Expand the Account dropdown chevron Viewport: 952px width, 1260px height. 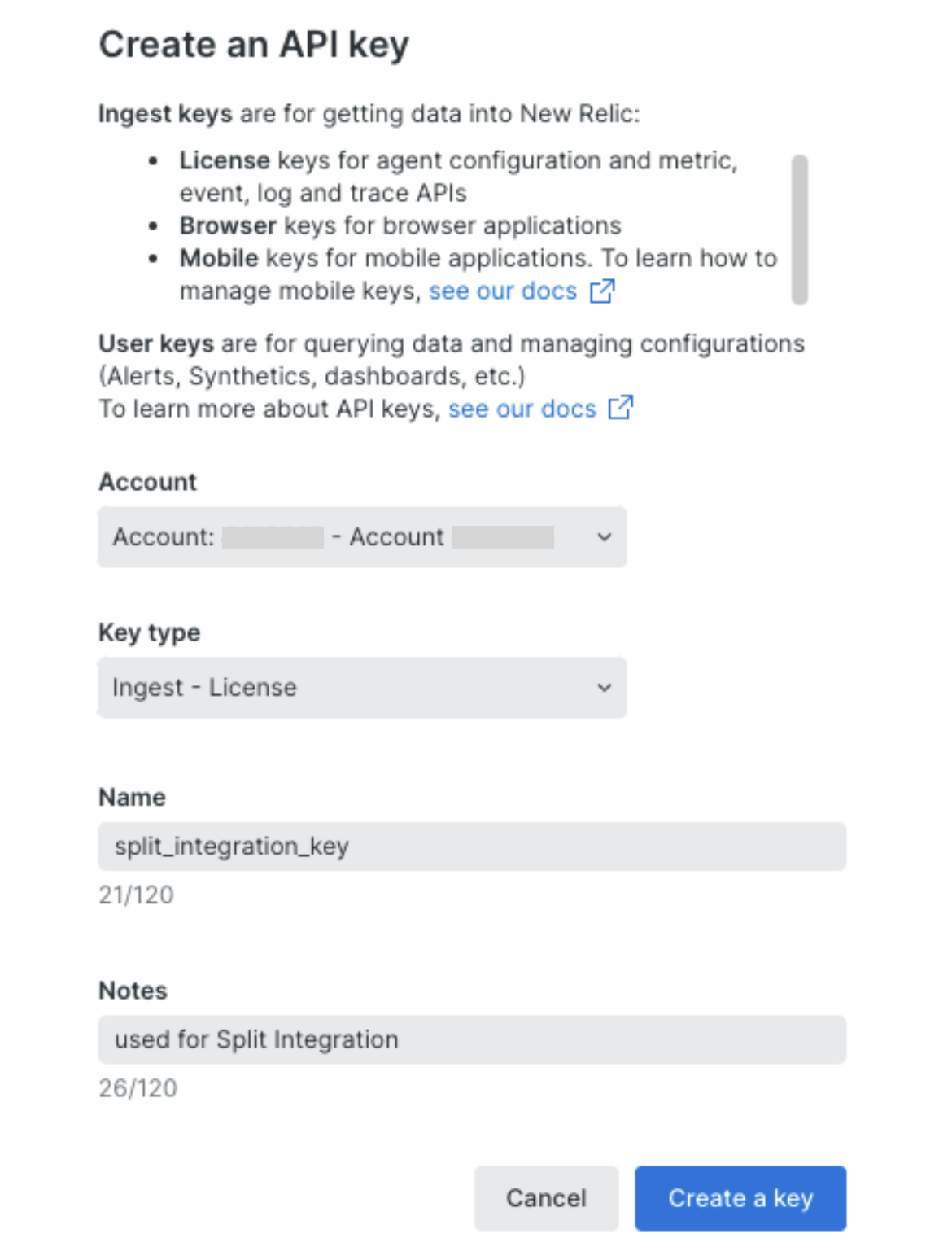(x=604, y=537)
